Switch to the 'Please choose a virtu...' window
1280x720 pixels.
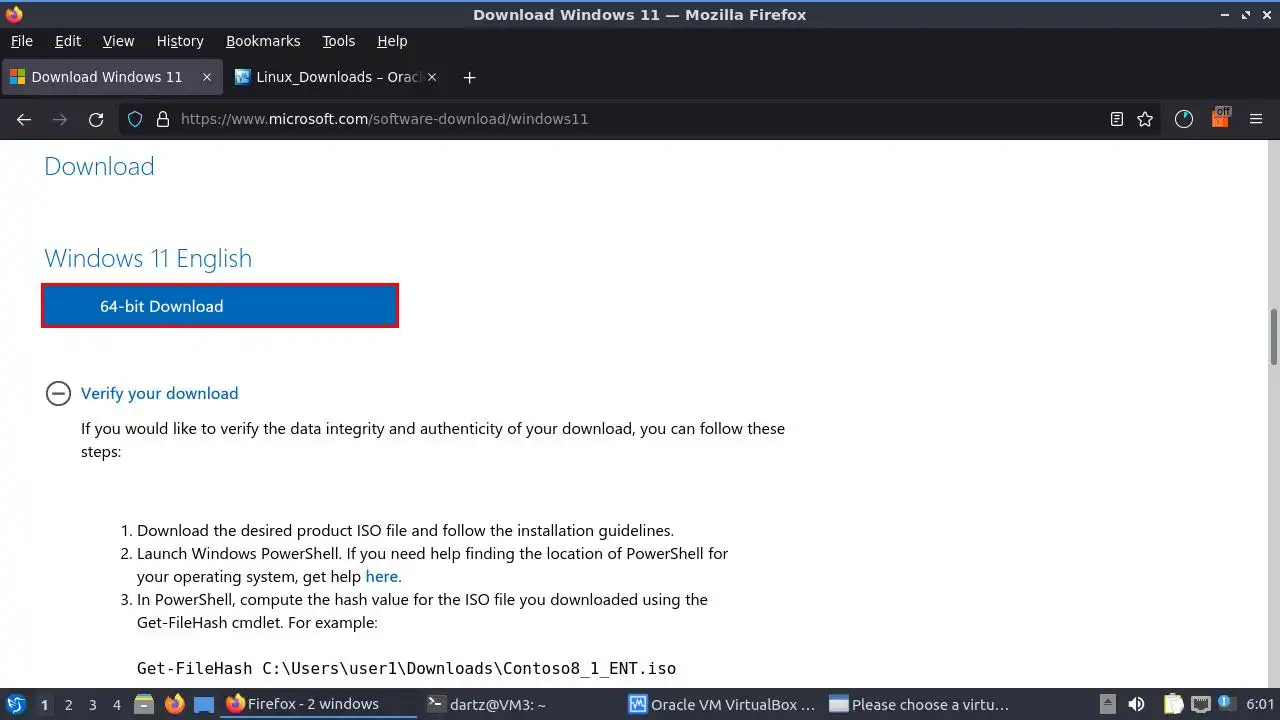922,704
